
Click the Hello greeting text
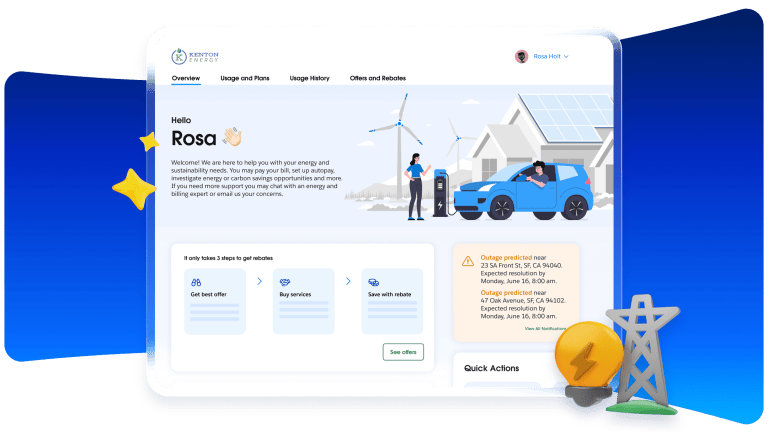[x=181, y=120]
